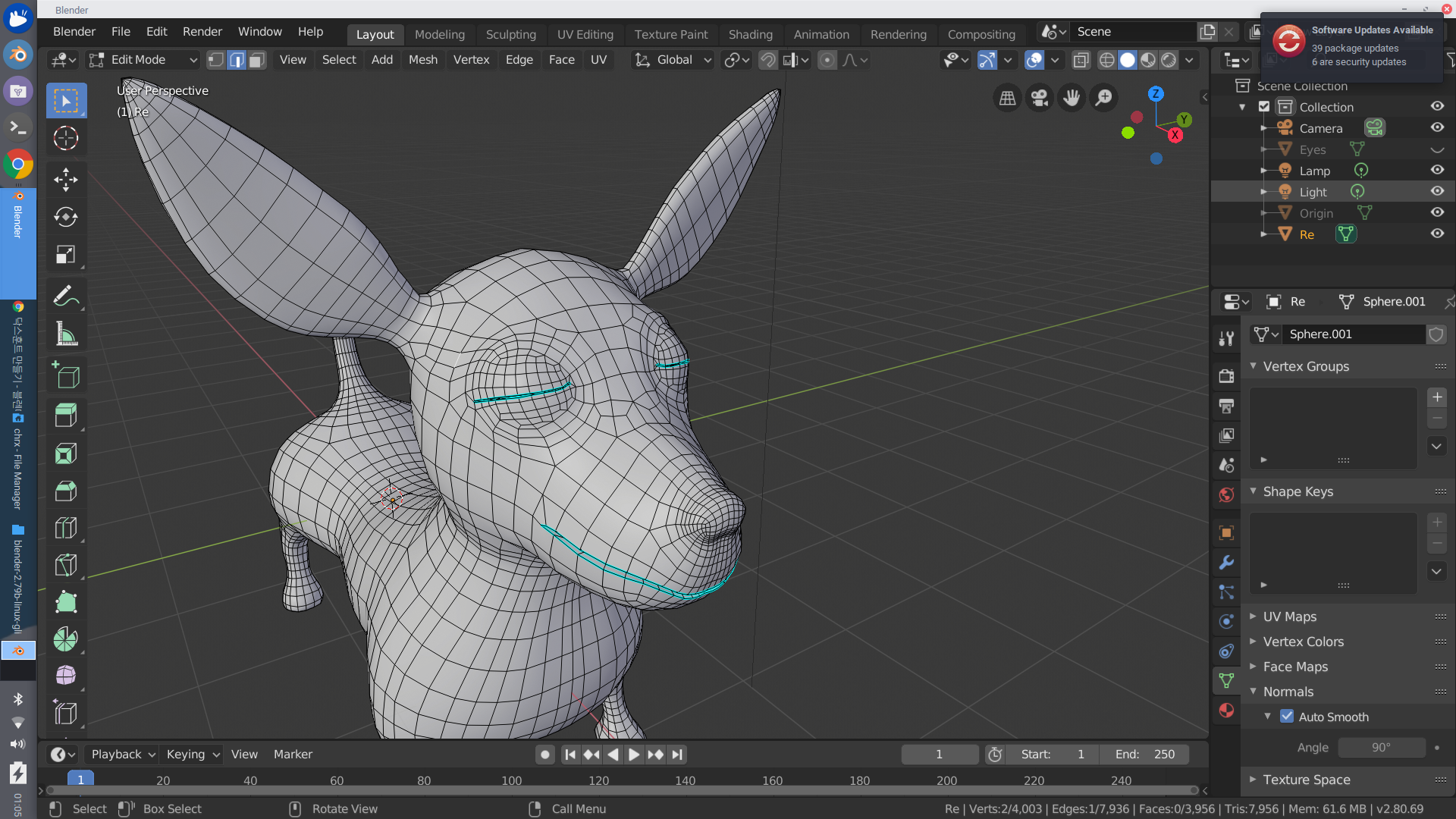Viewport: 1456px width, 819px height.
Task: Open the Keying dropdown
Action: (x=193, y=755)
